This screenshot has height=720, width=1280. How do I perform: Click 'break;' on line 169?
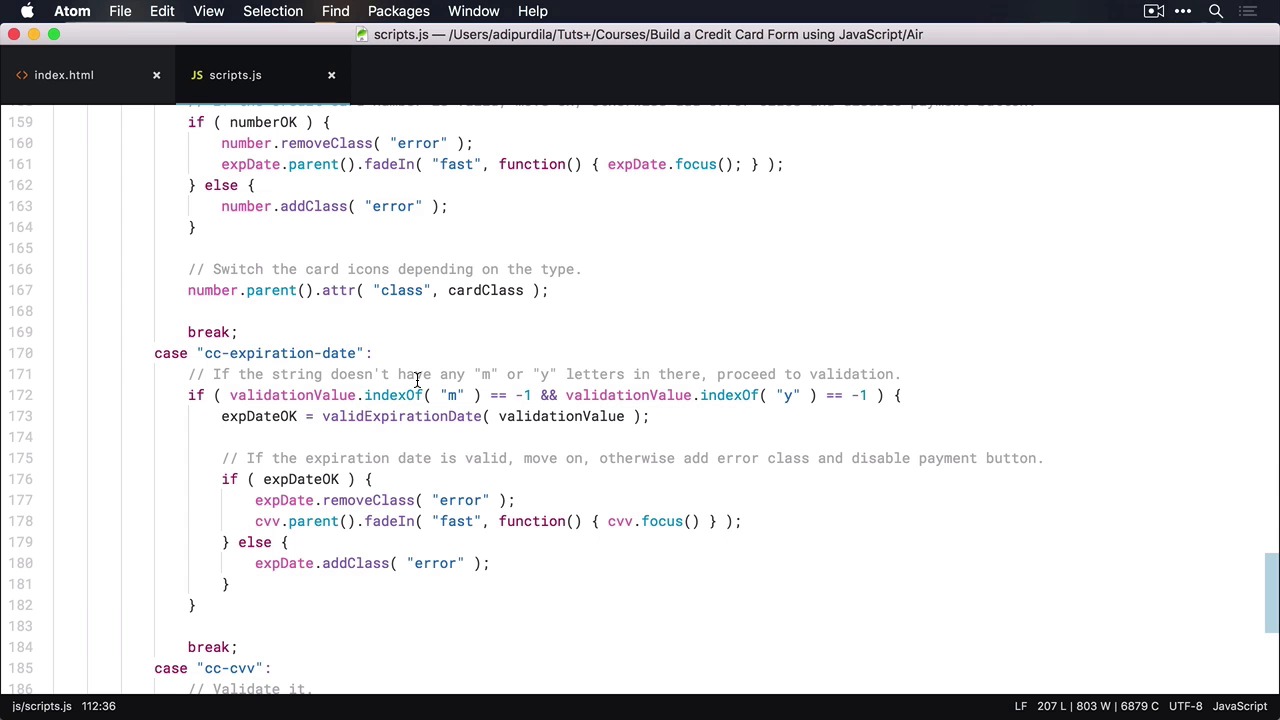[x=212, y=332]
